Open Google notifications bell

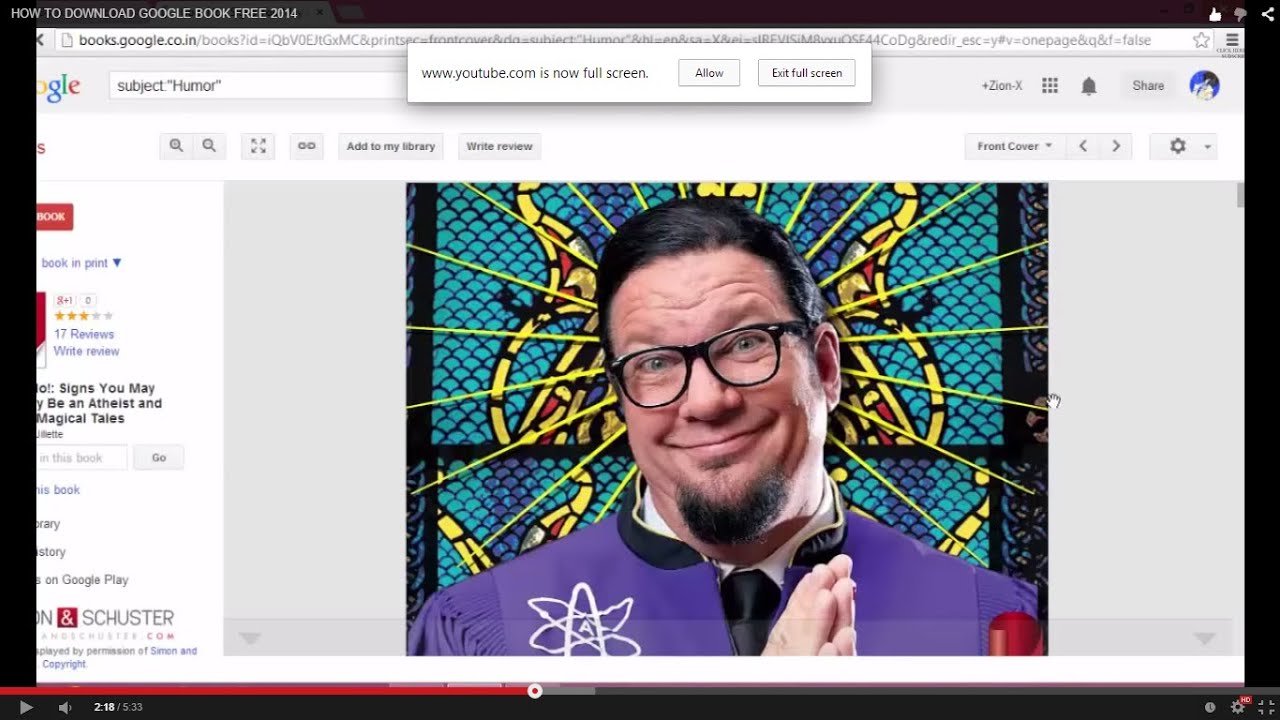[1089, 86]
